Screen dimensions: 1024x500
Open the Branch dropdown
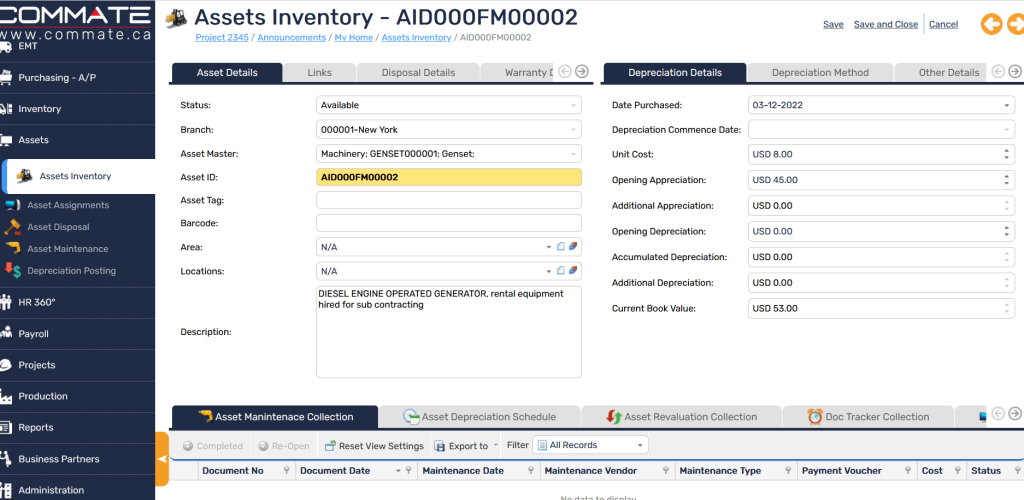(x=573, y=130)
